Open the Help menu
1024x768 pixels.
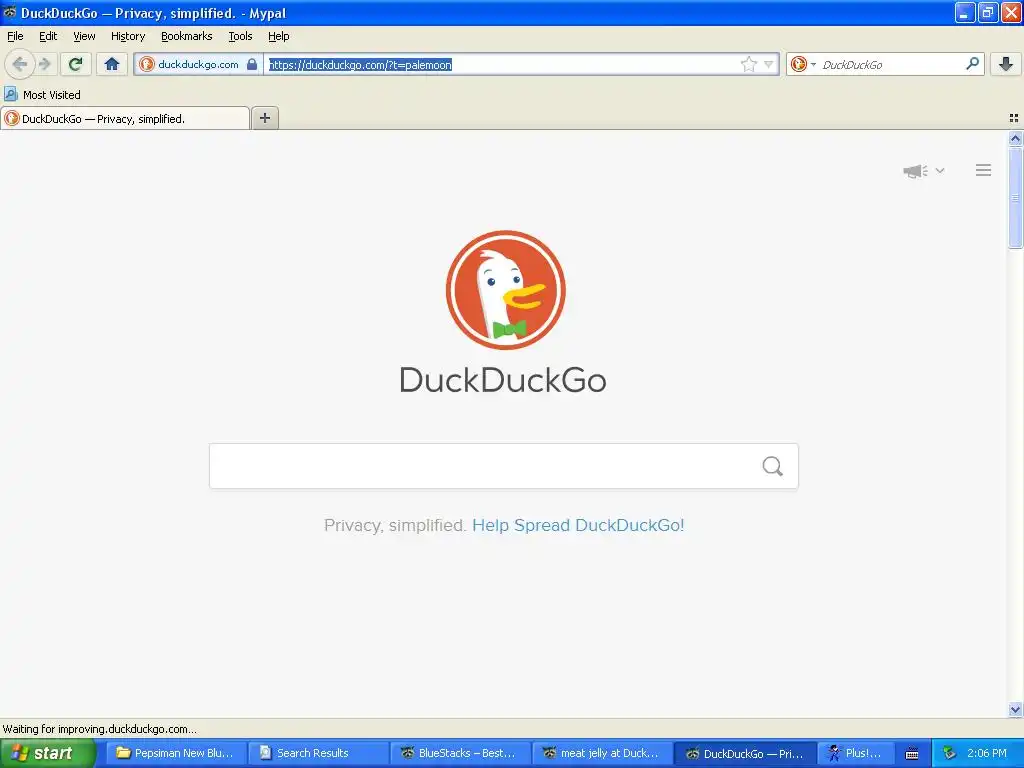point(279,37)
